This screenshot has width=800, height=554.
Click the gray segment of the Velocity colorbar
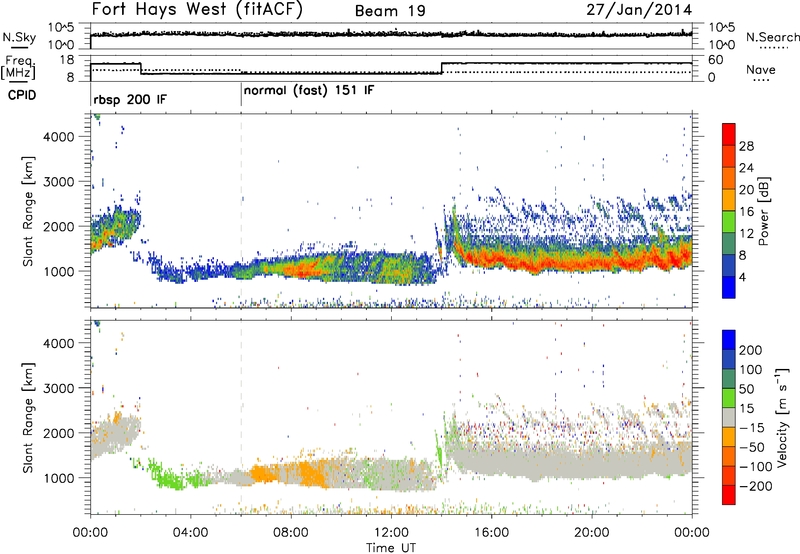tap(729, 417)
